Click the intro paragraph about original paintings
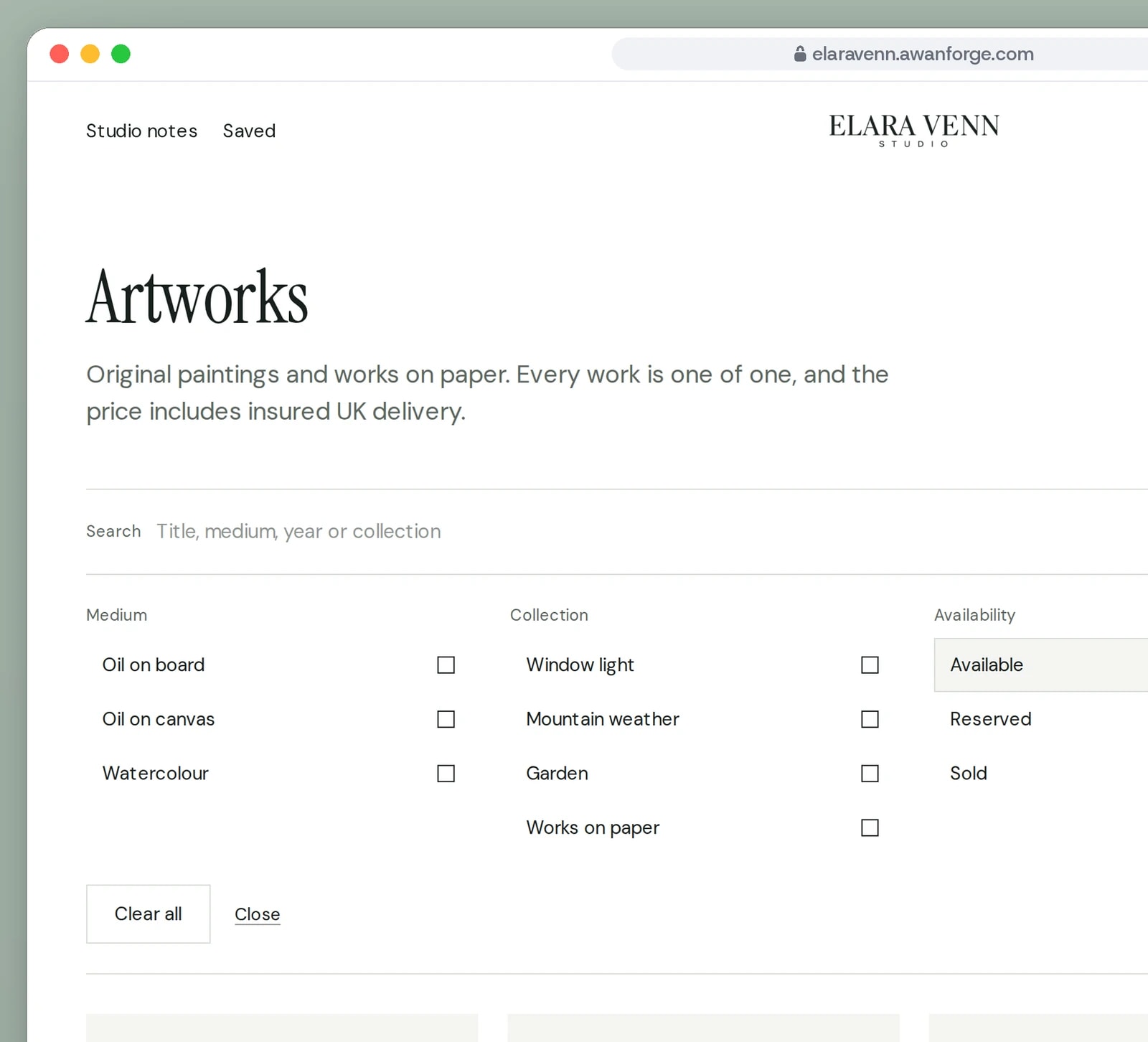 pyautogui.click(x=487, y=393)
